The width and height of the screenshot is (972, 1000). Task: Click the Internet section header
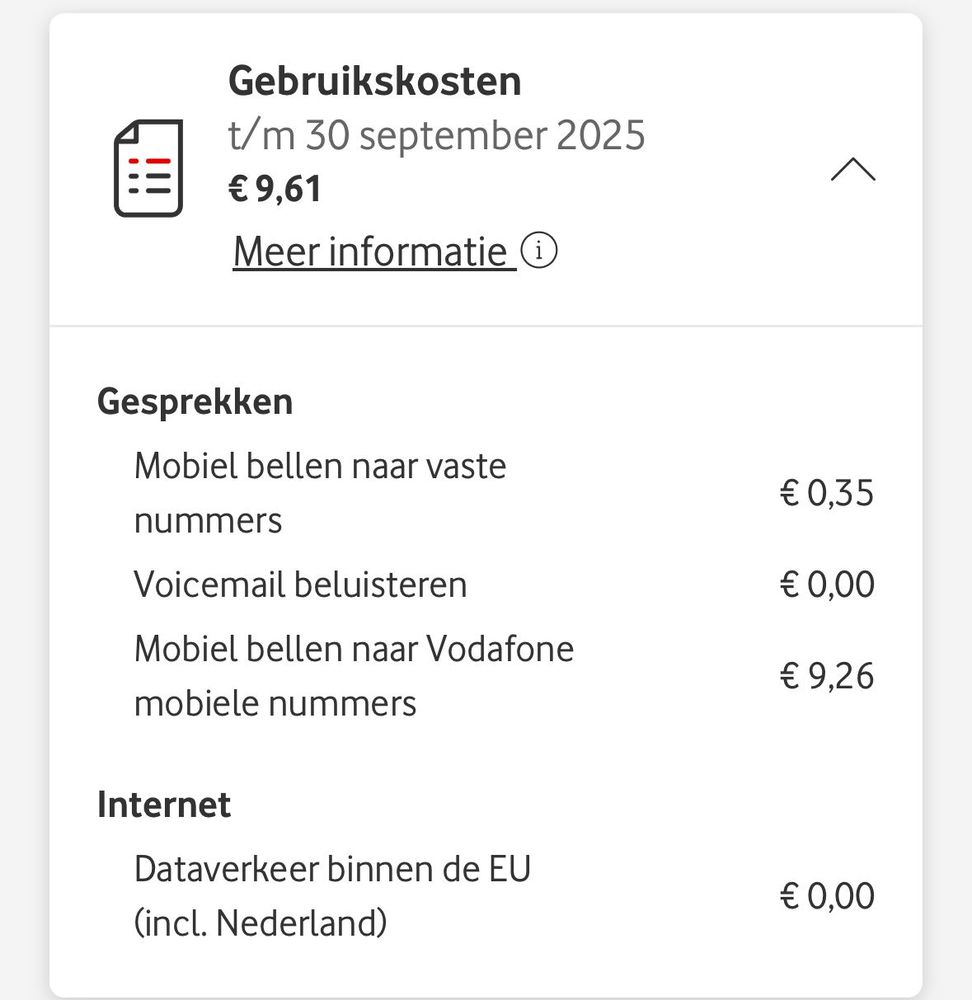[x=164, y=805]
